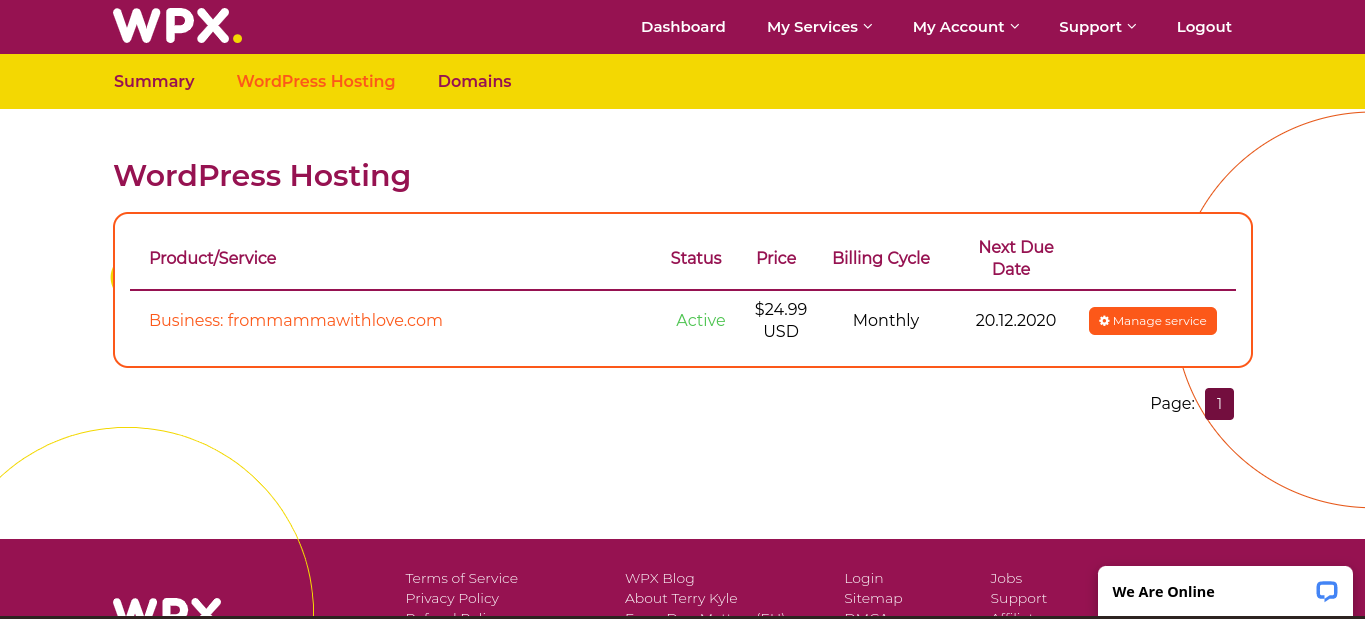This screenshot has width=1365, height=619.
Task: Click the $24.99 USD price cell
Action: [781, 320]
